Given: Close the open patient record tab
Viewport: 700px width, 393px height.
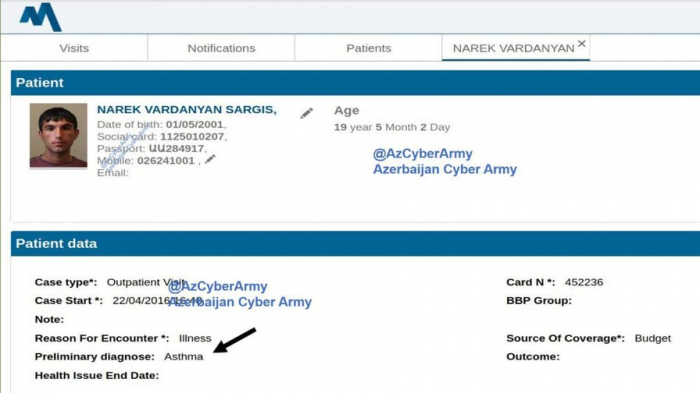Looking at the screenshot, I should click(x=581, y=43).
